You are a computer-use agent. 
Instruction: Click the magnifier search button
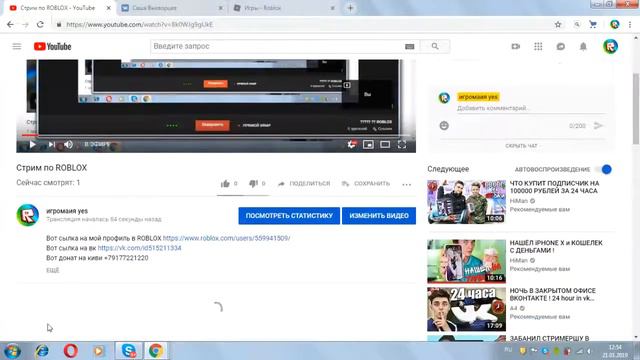(x=435, y=47)
